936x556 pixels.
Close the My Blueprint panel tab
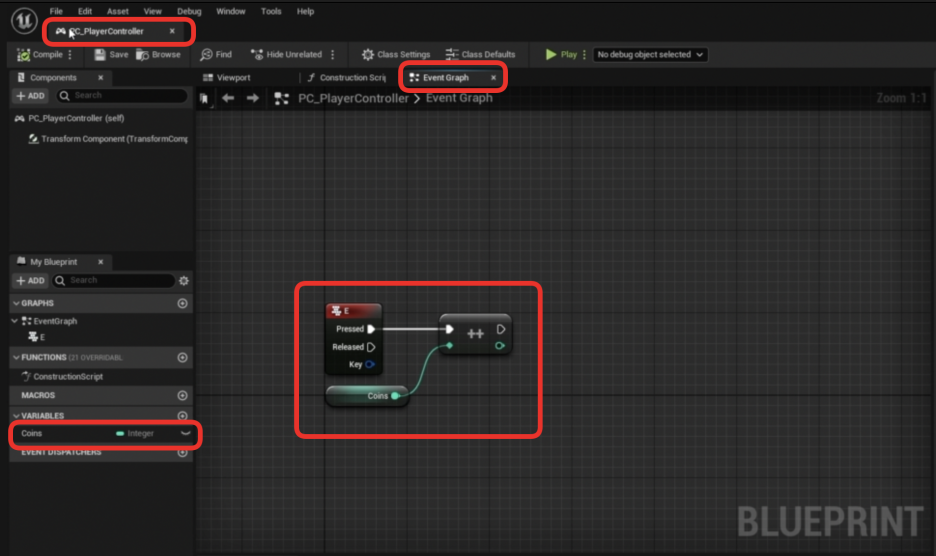[101, 262]
